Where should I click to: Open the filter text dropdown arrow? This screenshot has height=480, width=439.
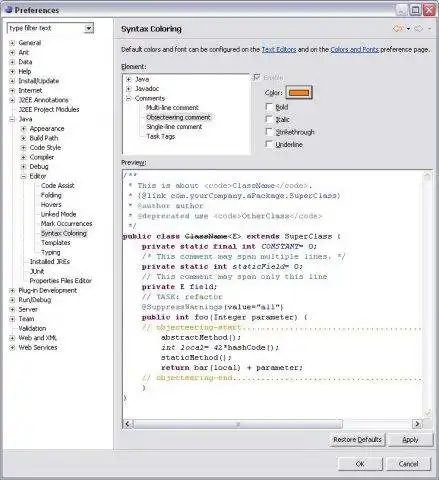click(x=88, y=28)
